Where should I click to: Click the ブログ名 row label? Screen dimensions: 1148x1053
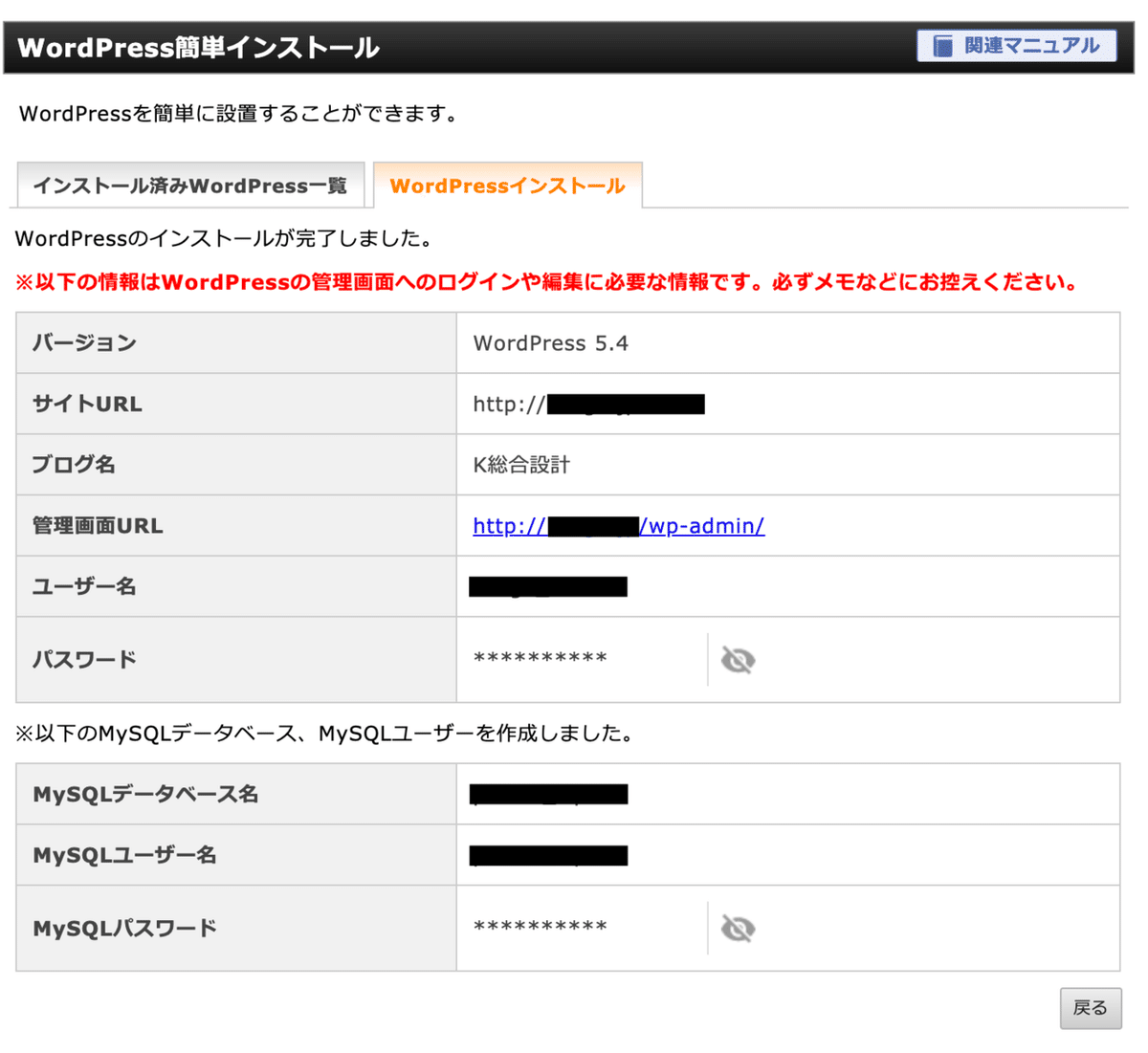click(x=74, y=465)
